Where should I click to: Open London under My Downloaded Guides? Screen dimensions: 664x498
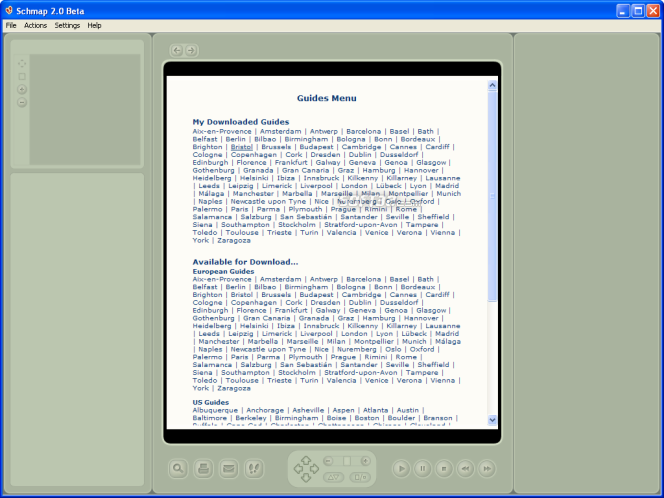coord(354,186)
